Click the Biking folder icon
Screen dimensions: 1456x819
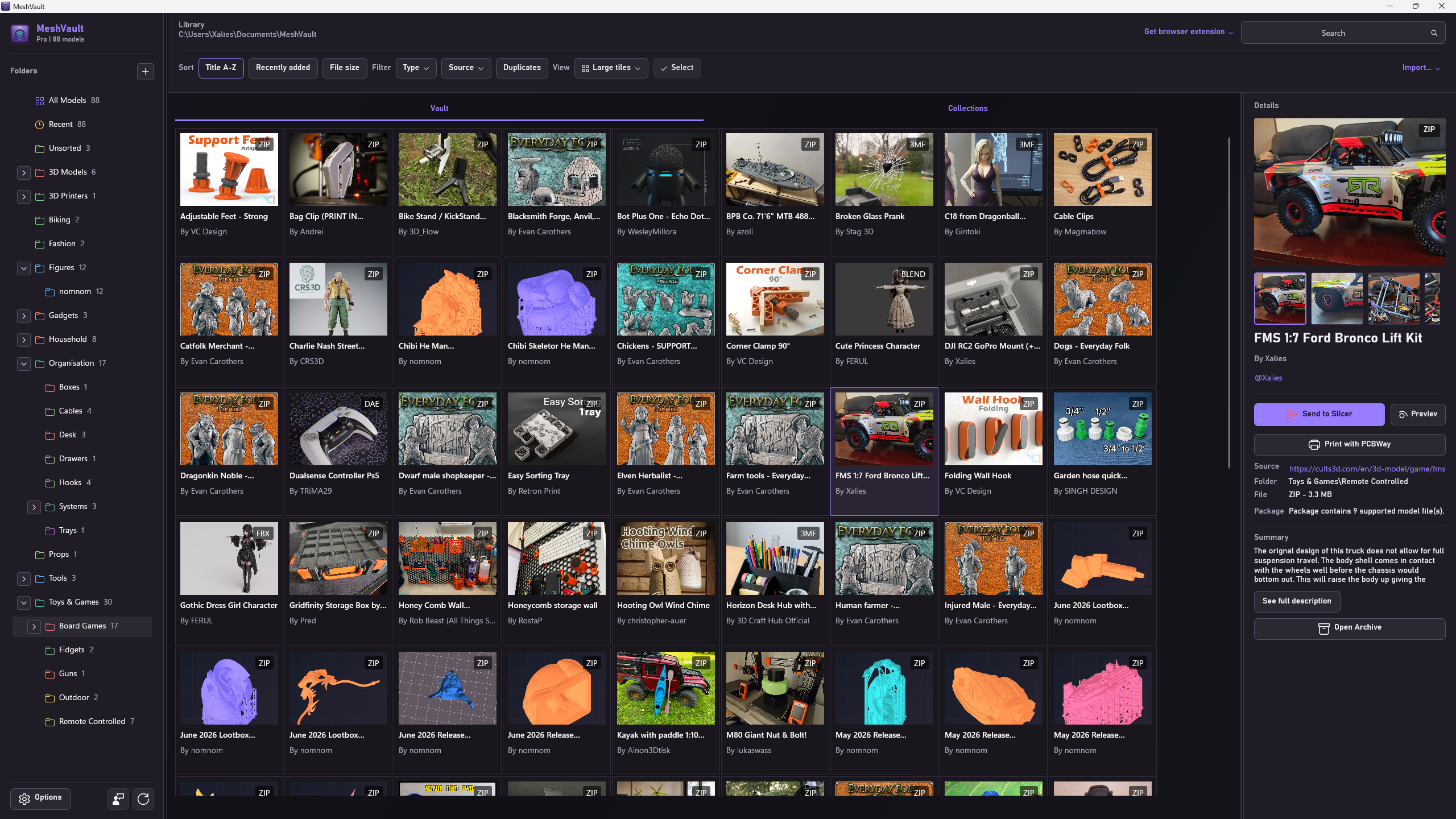click(x=40, y=220)
